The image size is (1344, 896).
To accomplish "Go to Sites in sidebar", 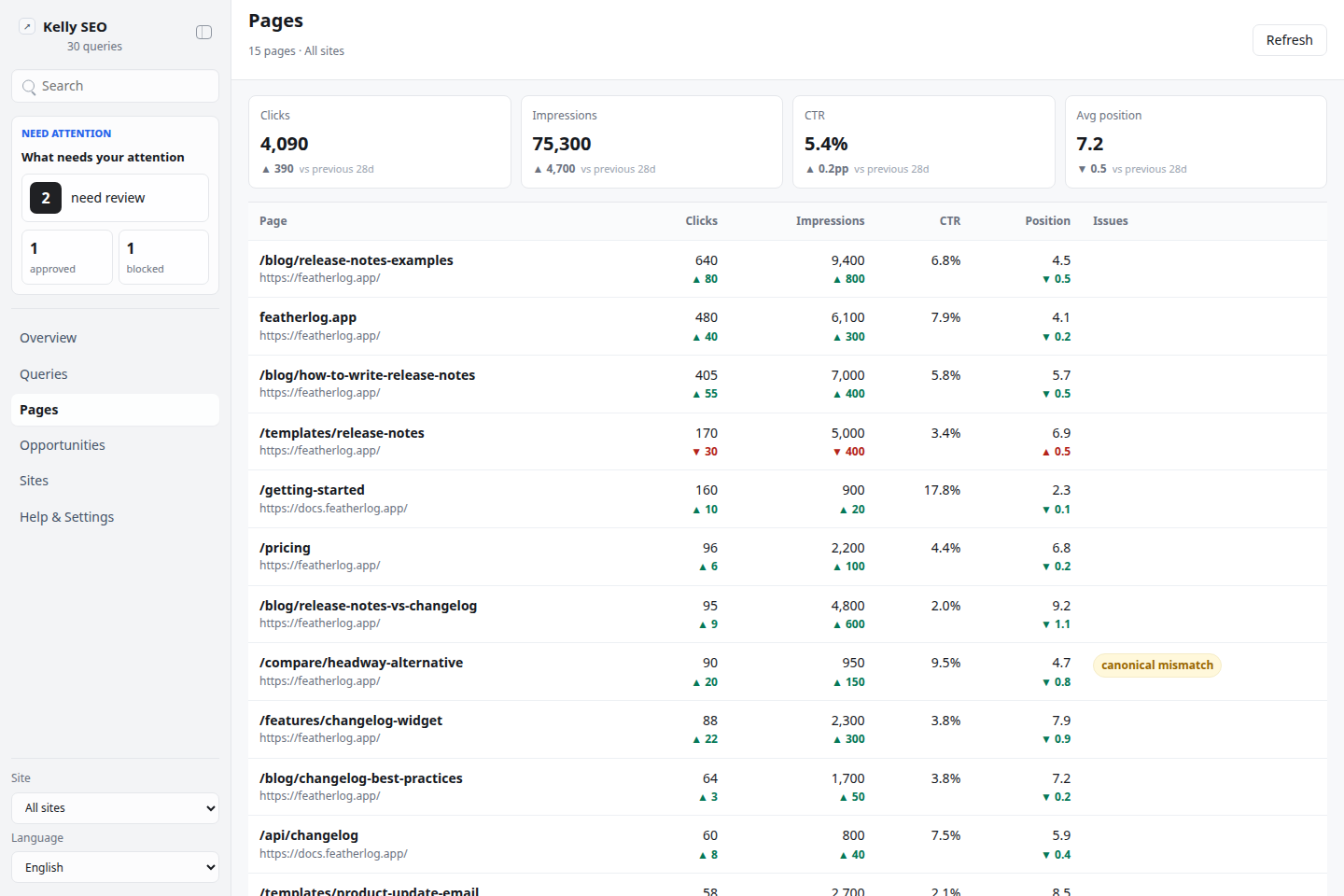I will point(115,481).
